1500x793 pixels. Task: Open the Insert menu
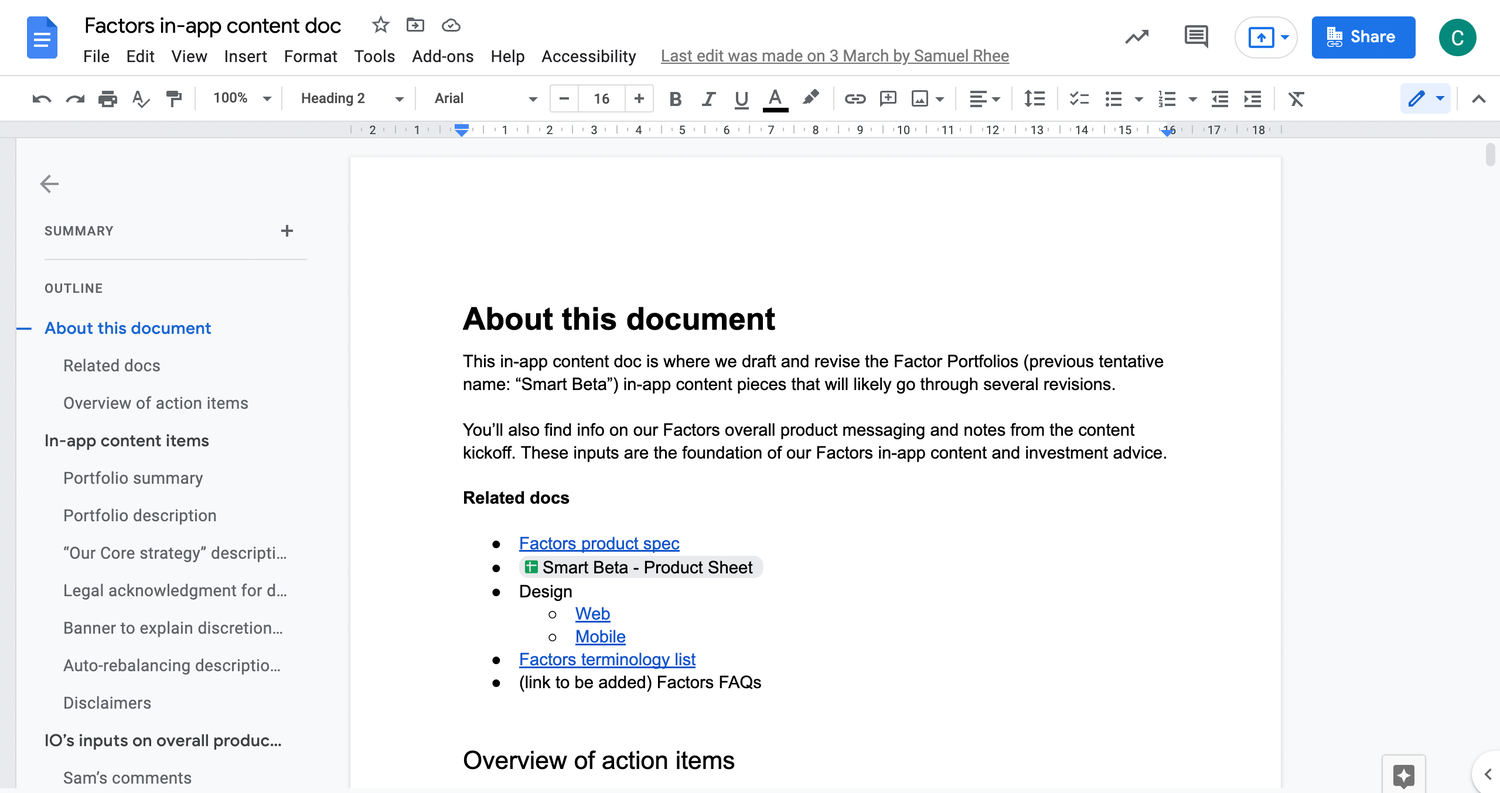(245, 56)
